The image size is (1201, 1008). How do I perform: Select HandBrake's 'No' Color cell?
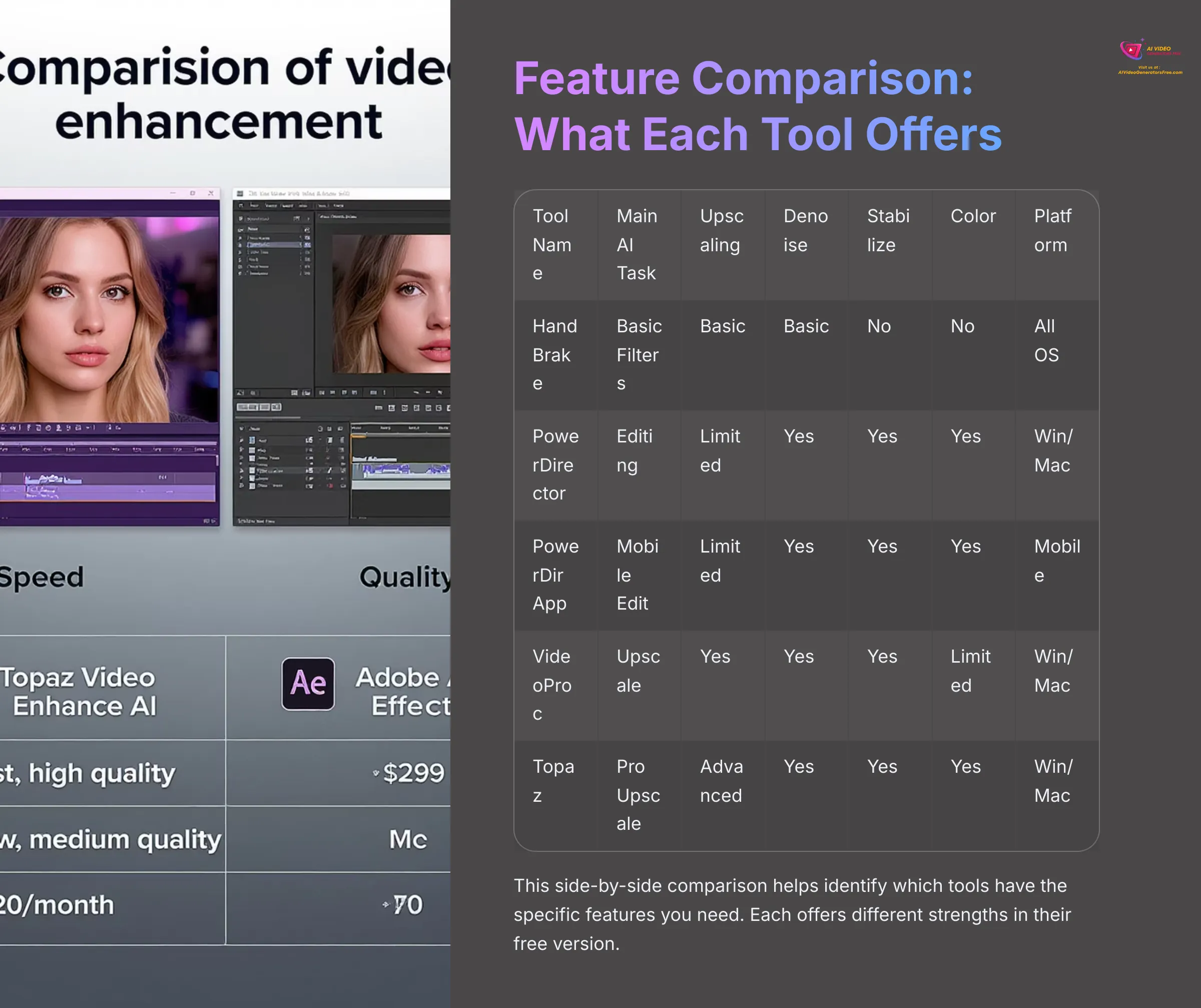point(973,355)
